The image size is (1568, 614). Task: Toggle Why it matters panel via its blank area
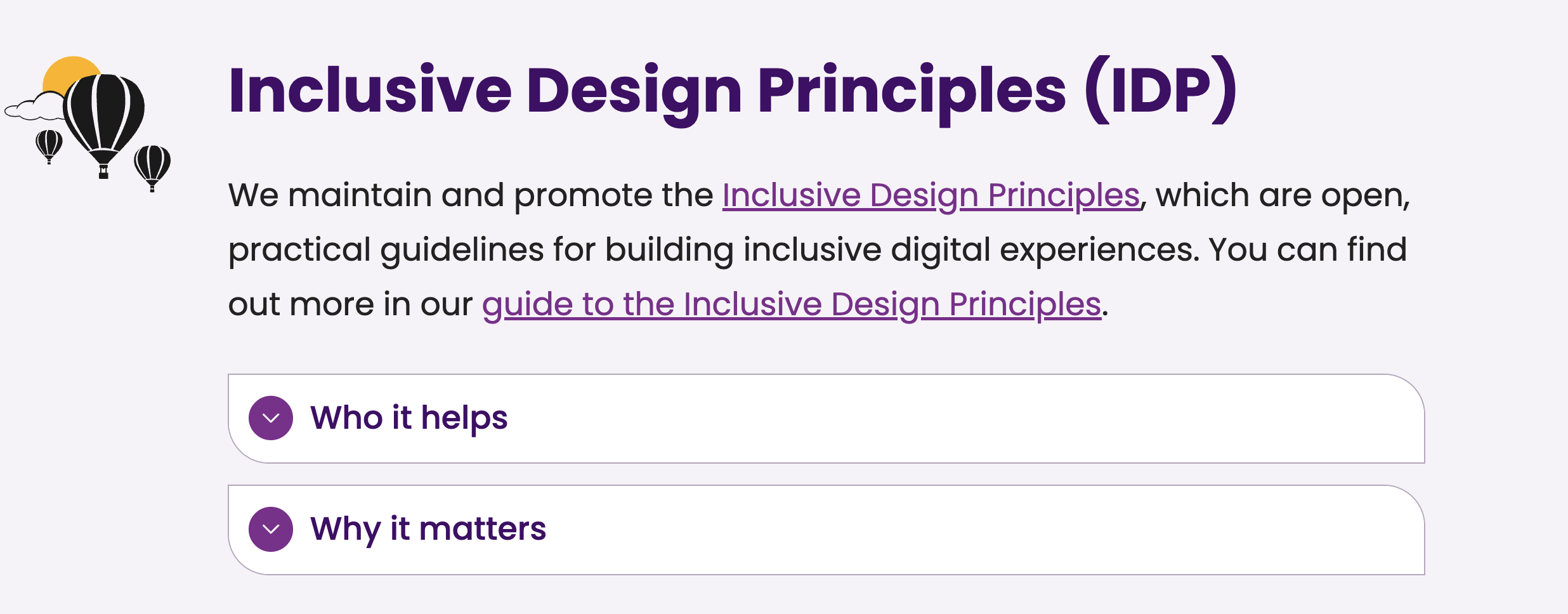click(x=951, y=530)
